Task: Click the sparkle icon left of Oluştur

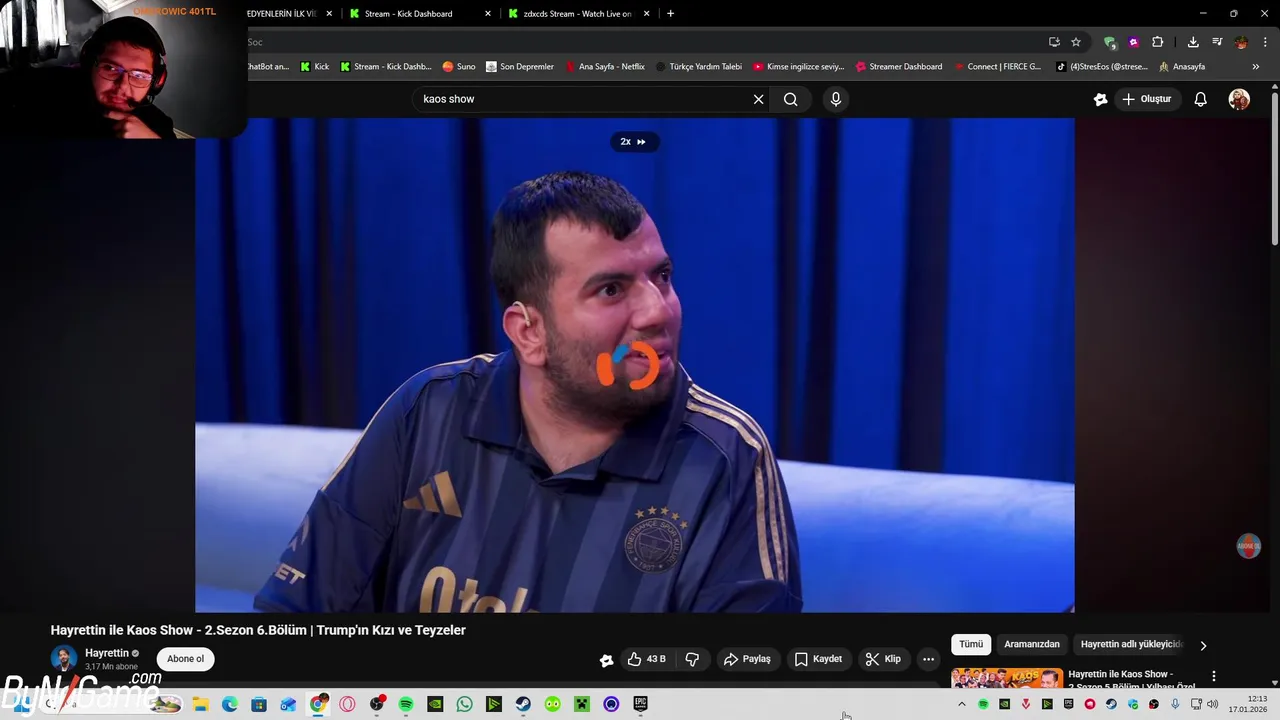Action: pos(1100,99)
